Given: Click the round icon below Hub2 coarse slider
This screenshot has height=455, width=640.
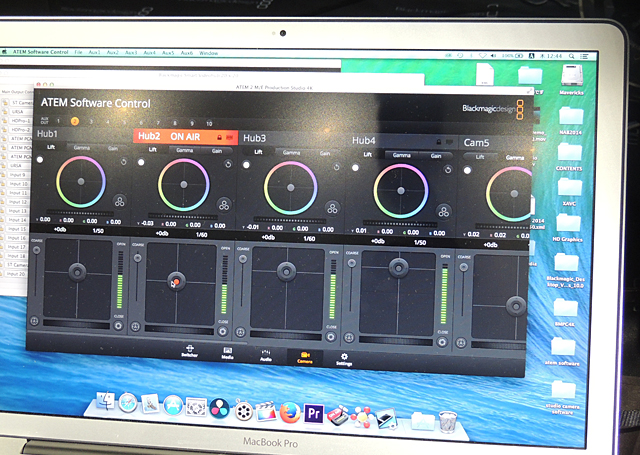Looking at the screenshot, I should [x=136, y=327].
